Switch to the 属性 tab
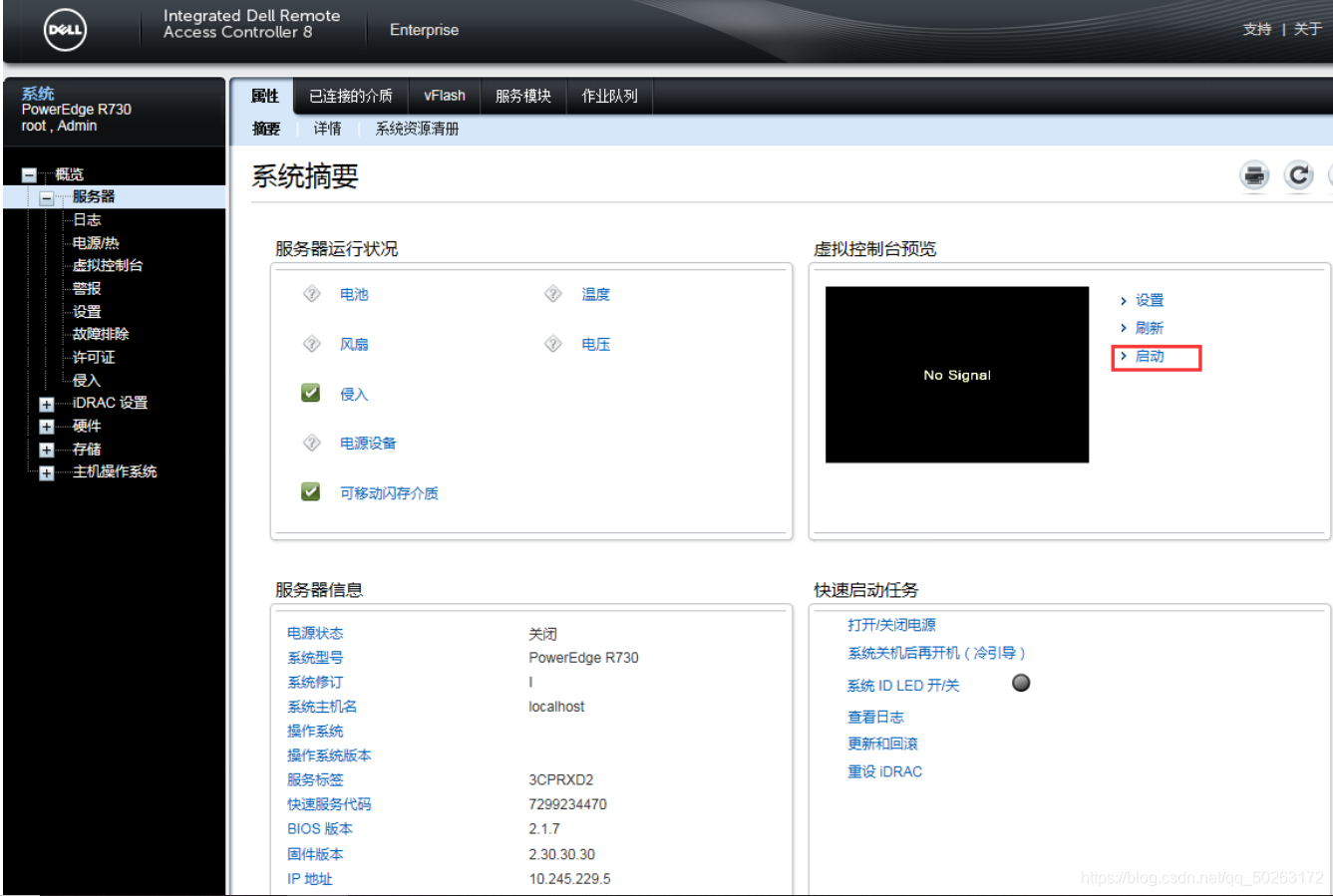This screenshot has height=896, width=1333. tap(264, 96)
